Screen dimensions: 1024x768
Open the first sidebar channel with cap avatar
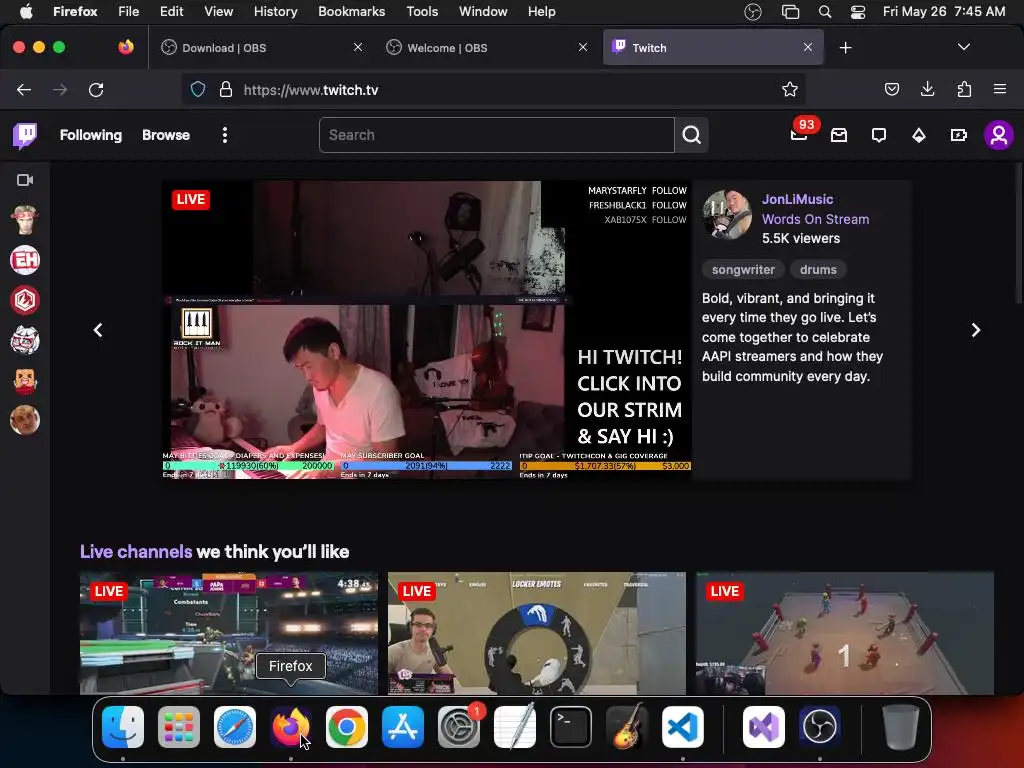[x=25, y=220]
